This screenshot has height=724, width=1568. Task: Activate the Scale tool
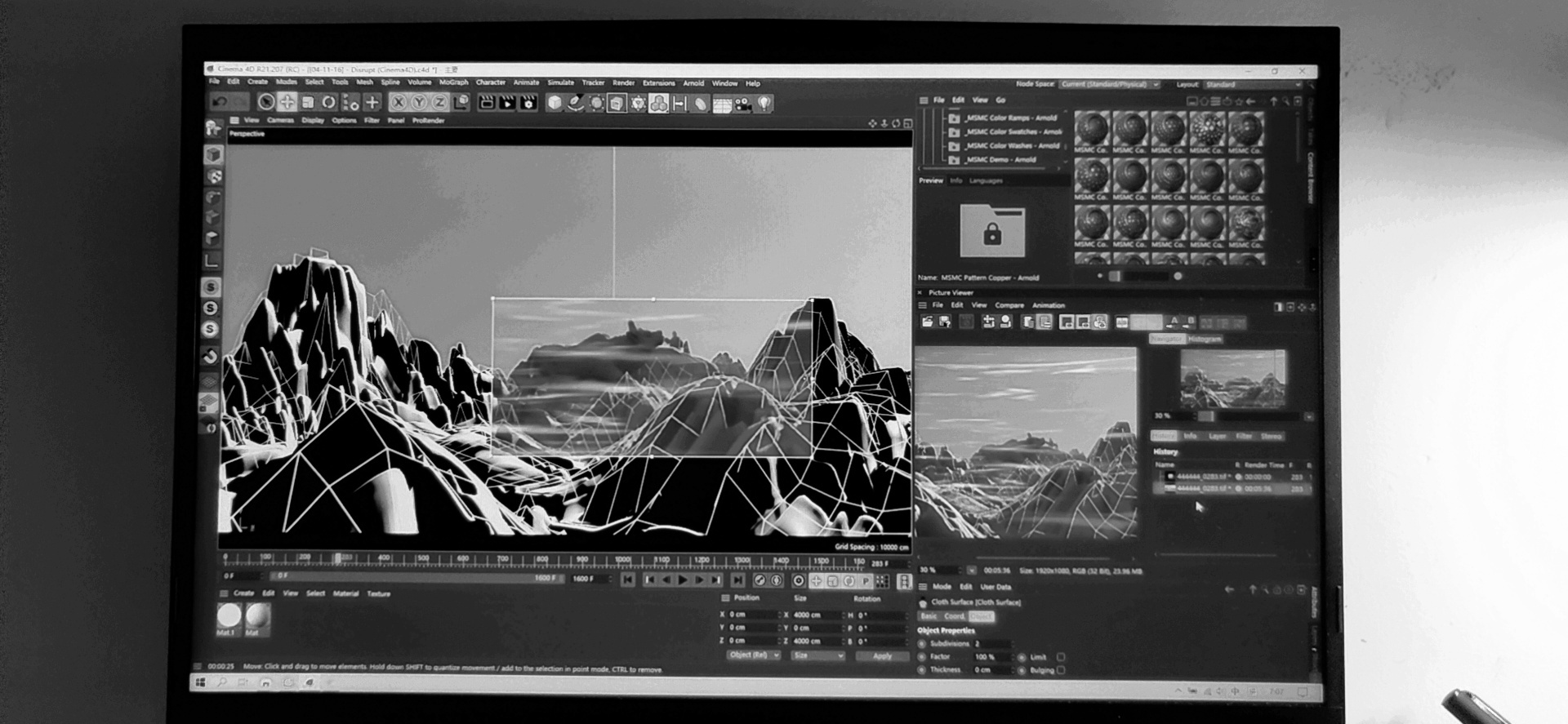click(308, 102)
